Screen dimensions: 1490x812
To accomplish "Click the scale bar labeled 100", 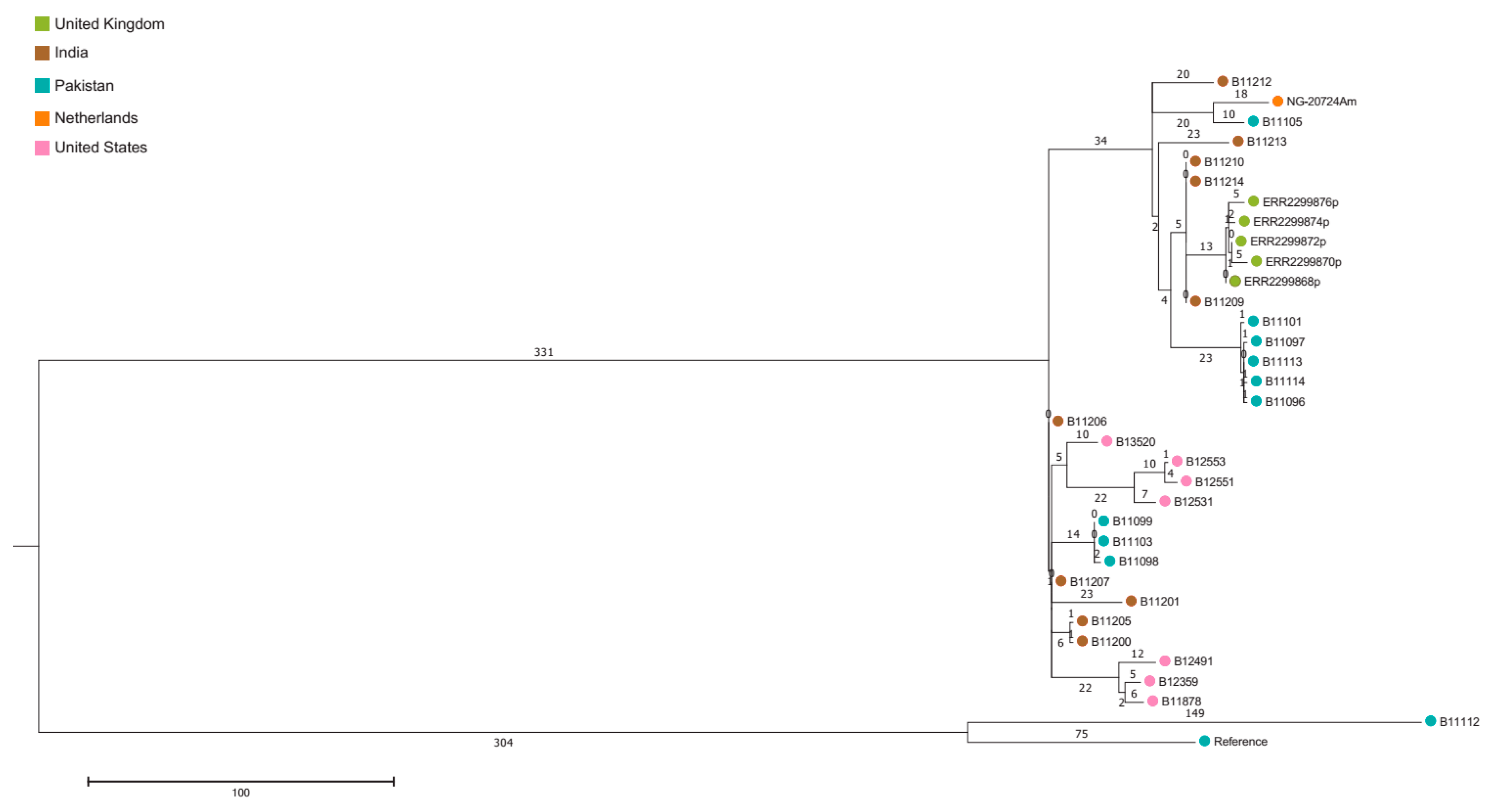I will (241, 782).
